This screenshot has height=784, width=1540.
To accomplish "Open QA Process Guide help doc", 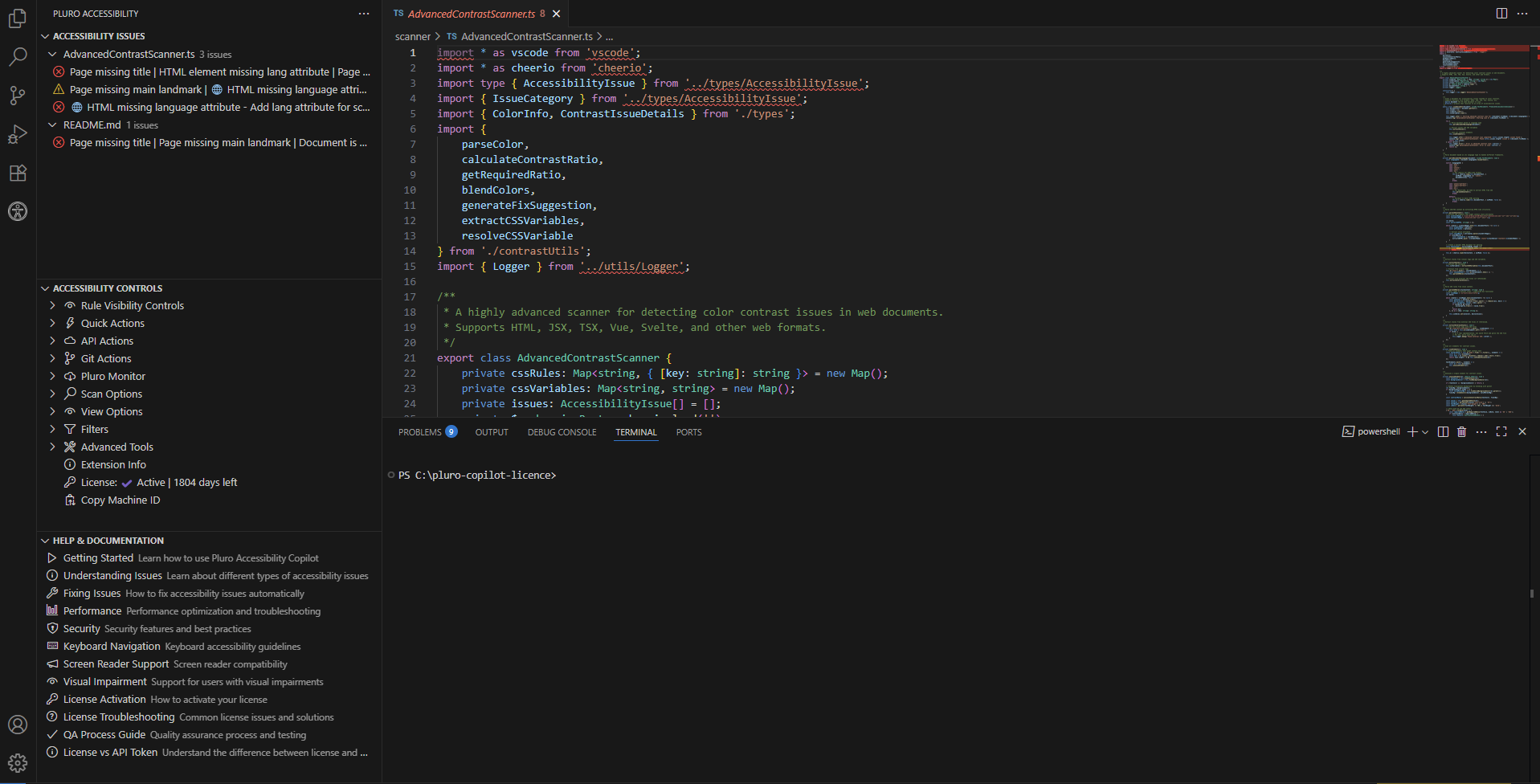I will point(209,735).
